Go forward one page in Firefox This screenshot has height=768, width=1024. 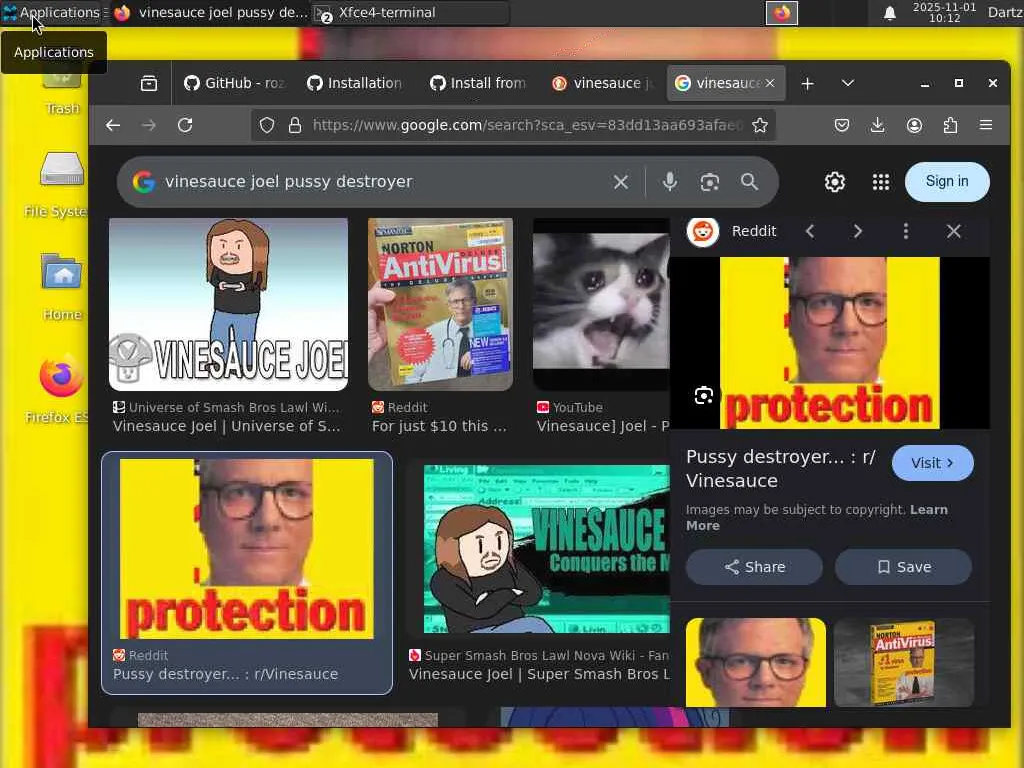coord(149,125)
